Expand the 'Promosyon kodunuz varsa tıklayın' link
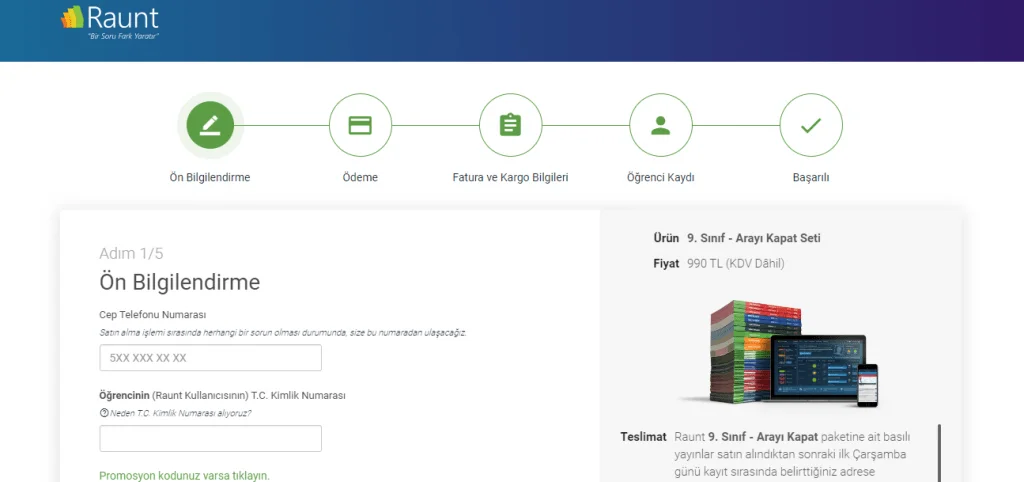 (184, 475)
